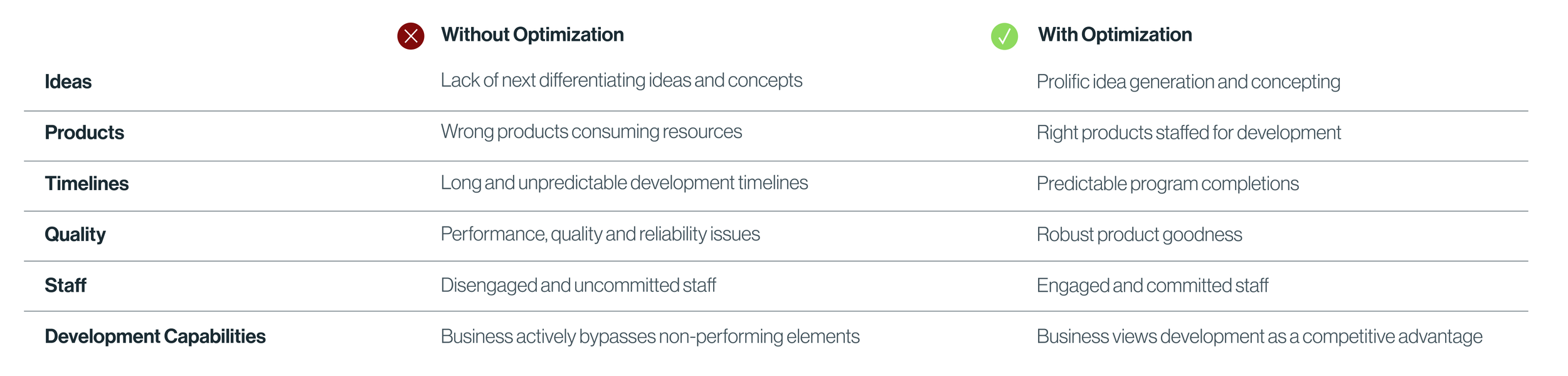
Task: Click 'Long and unpredictable development timelines' text
Action: click(624, 183)
